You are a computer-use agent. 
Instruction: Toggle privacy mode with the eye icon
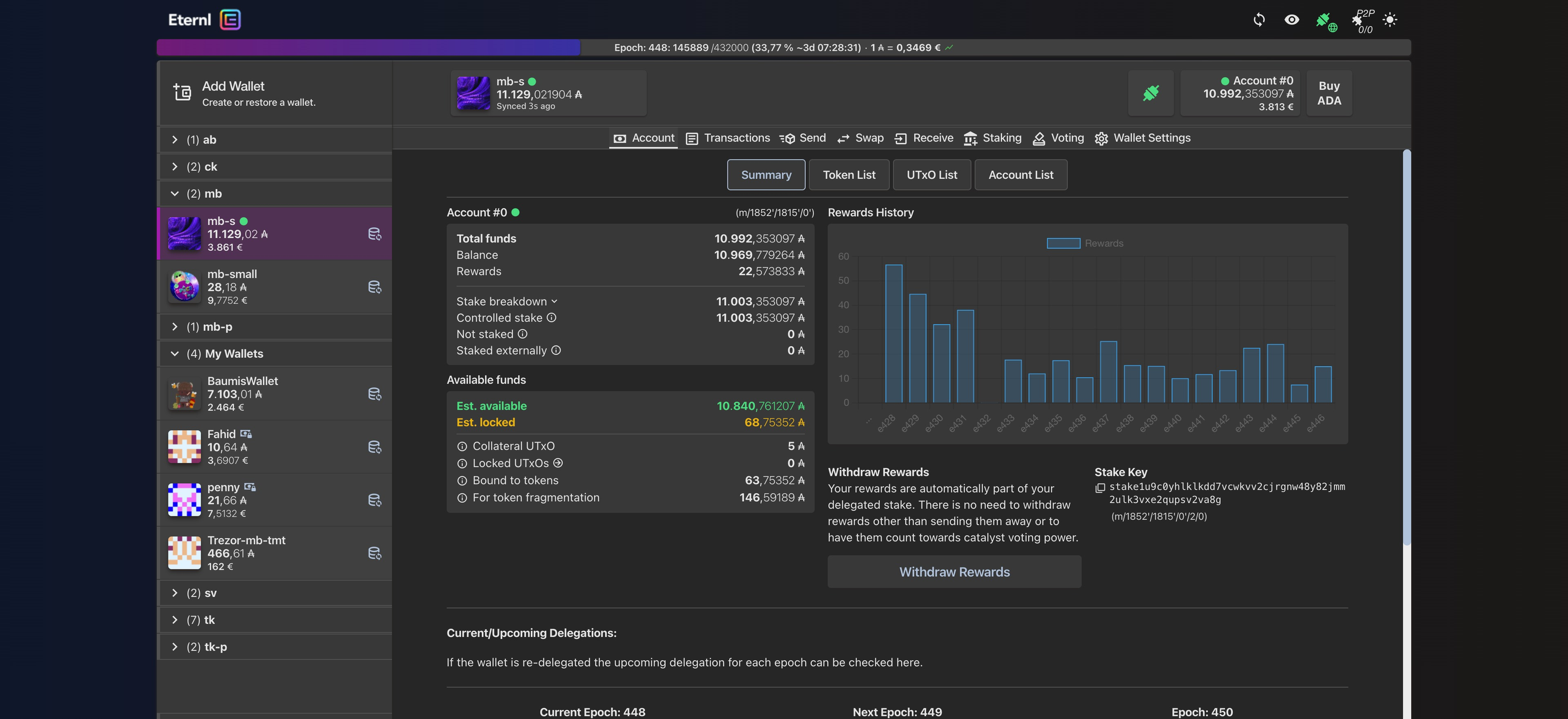tap(1291, 20)
